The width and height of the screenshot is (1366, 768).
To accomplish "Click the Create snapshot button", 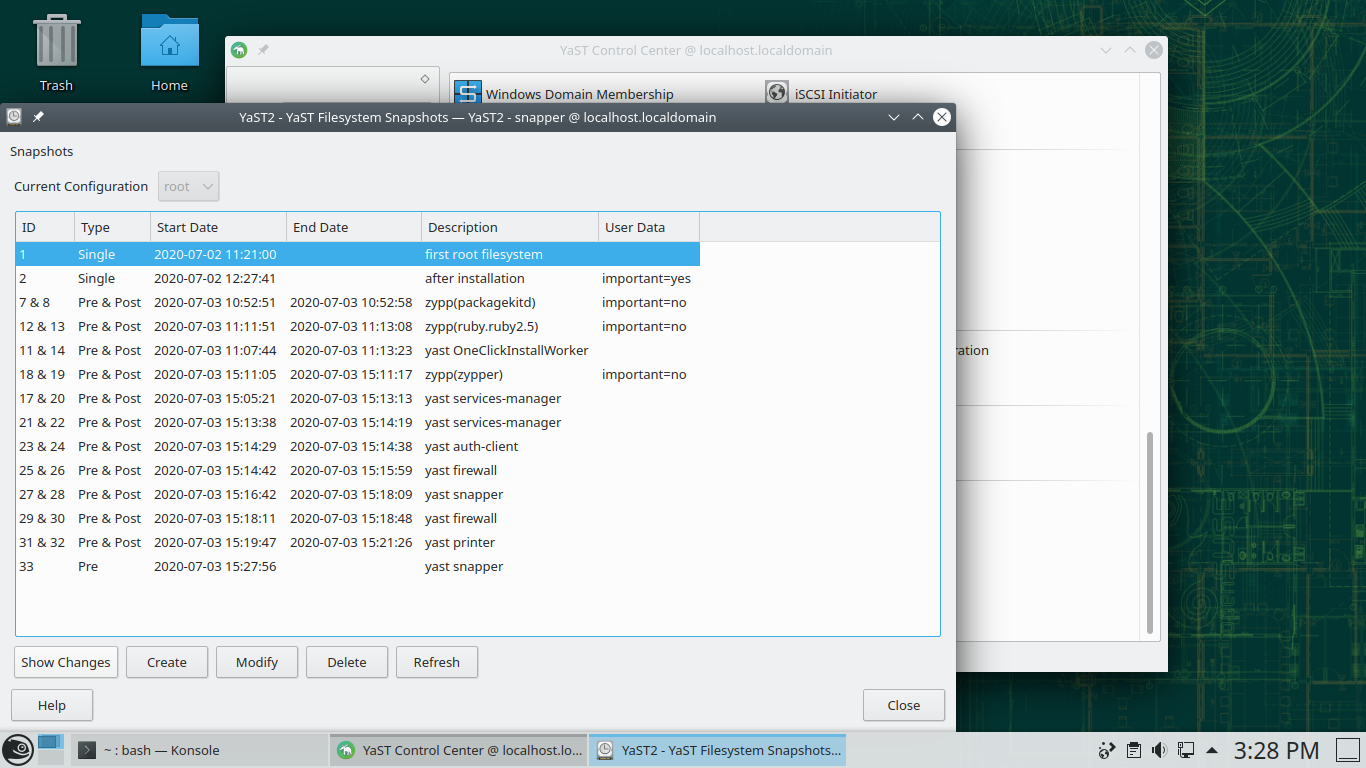I will click(167, 662).
